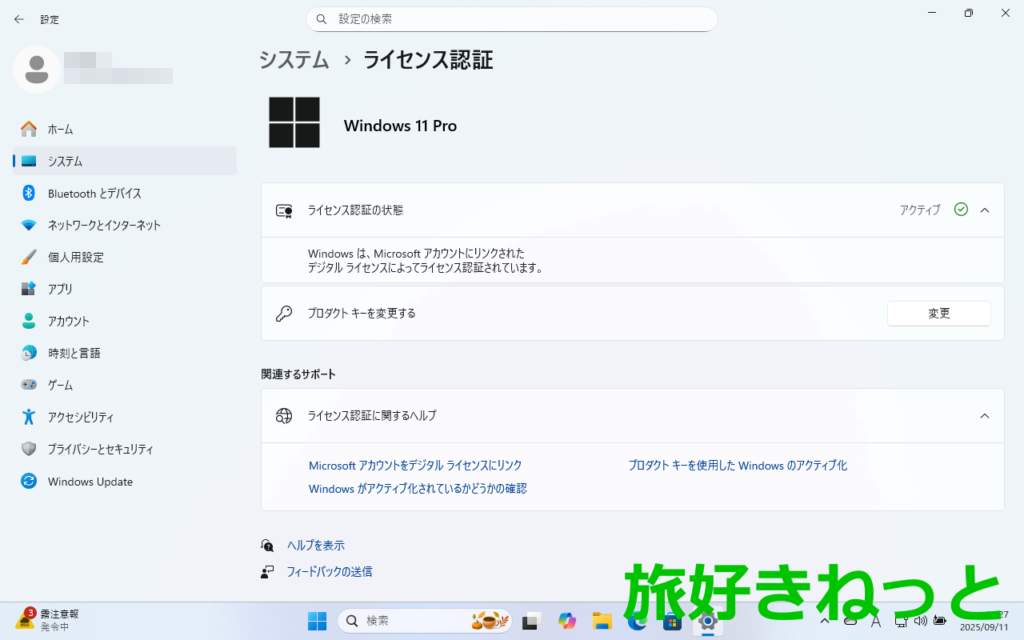This screenshot has height=640, width=1024.
Task: Open the user profile avatar
Action: click(x=37, y=69)
